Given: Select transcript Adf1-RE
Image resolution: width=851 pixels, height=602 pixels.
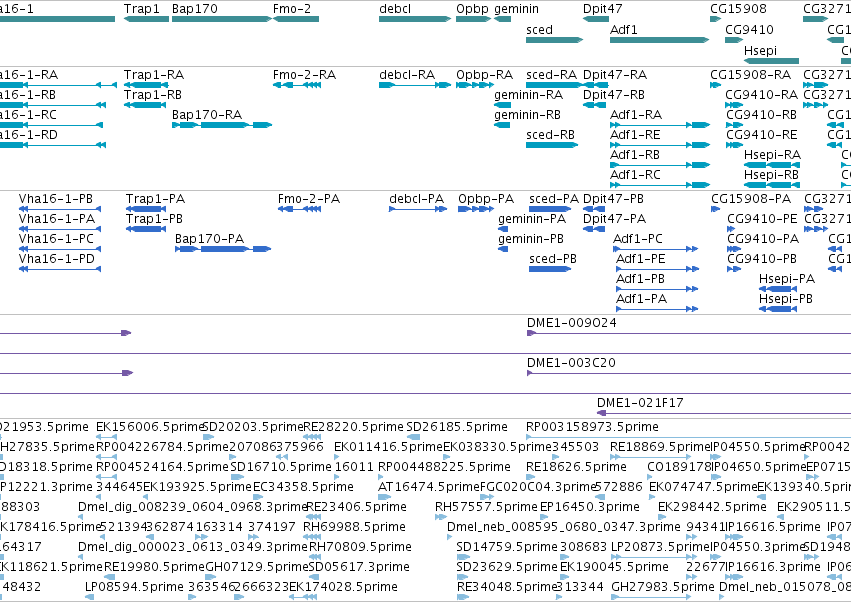Looking at the screenshot, I should point(660,145).
